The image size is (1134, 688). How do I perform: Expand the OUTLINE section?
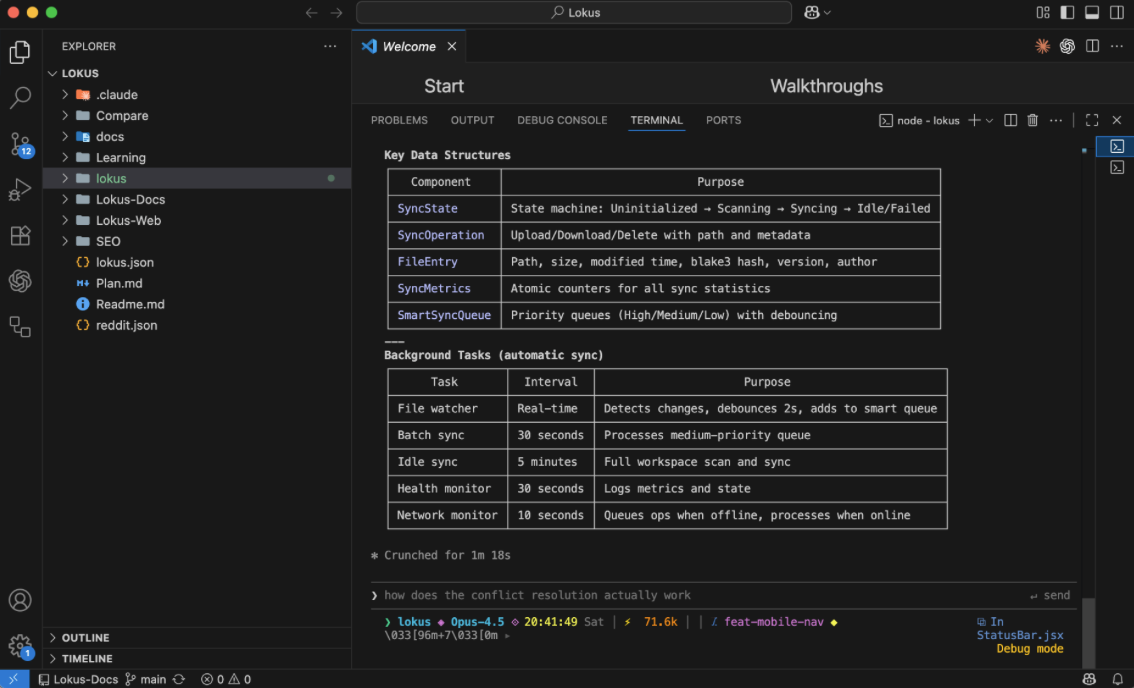(x=85, y=638)
